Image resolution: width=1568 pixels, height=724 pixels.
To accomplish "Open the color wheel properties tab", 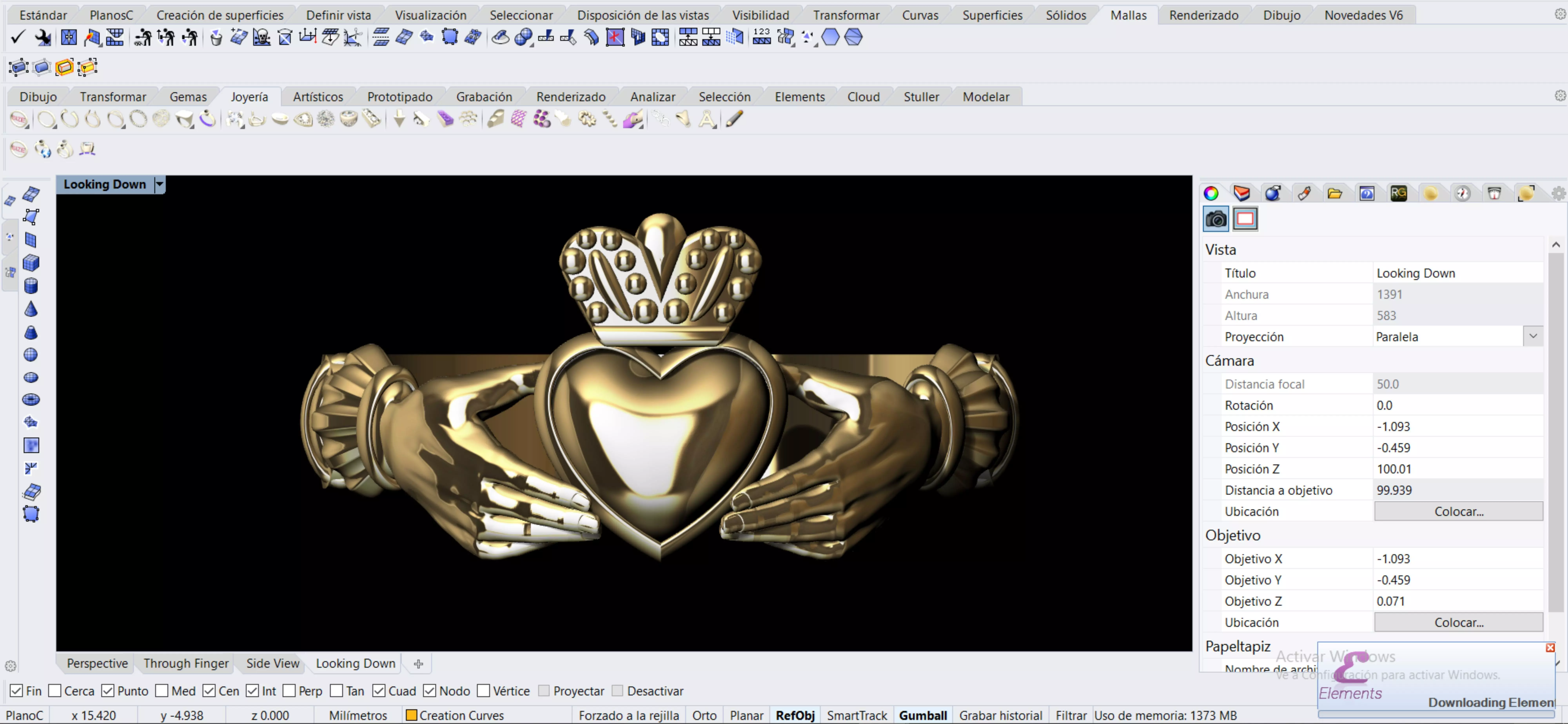I will point(1211,194).
